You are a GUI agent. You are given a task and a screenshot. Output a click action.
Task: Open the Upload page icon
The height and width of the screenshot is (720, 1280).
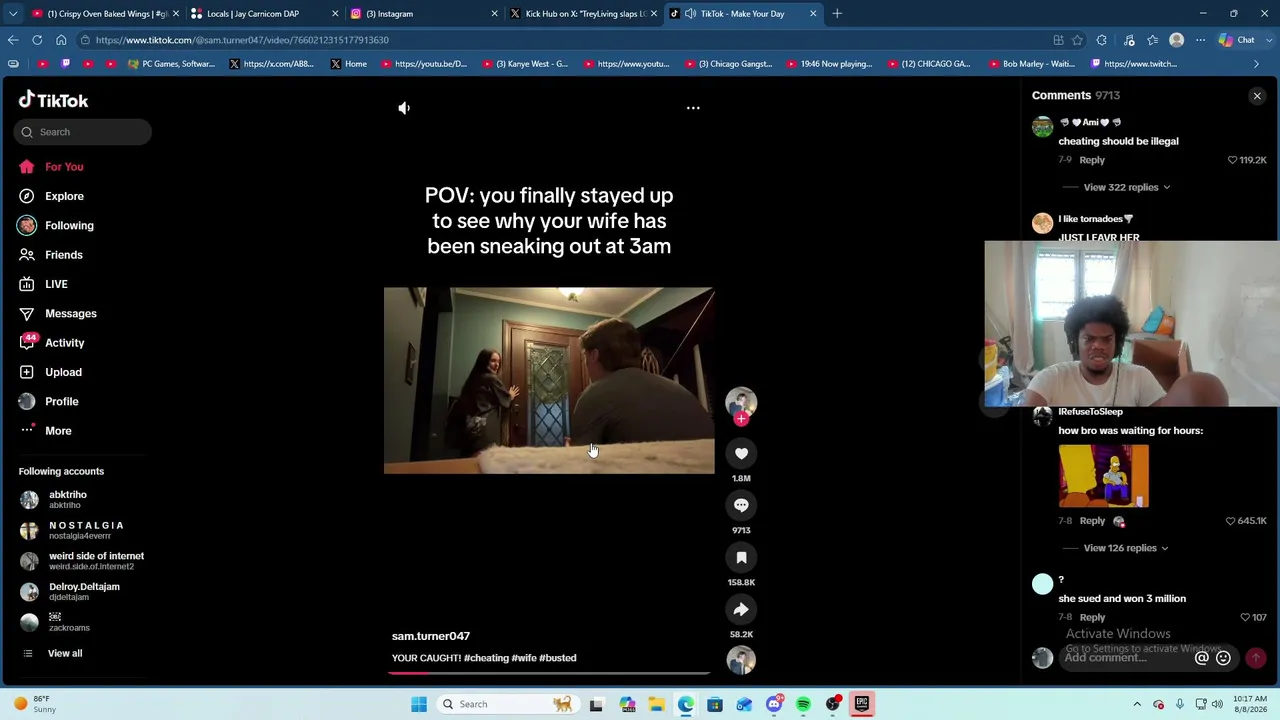click(27, 372)
